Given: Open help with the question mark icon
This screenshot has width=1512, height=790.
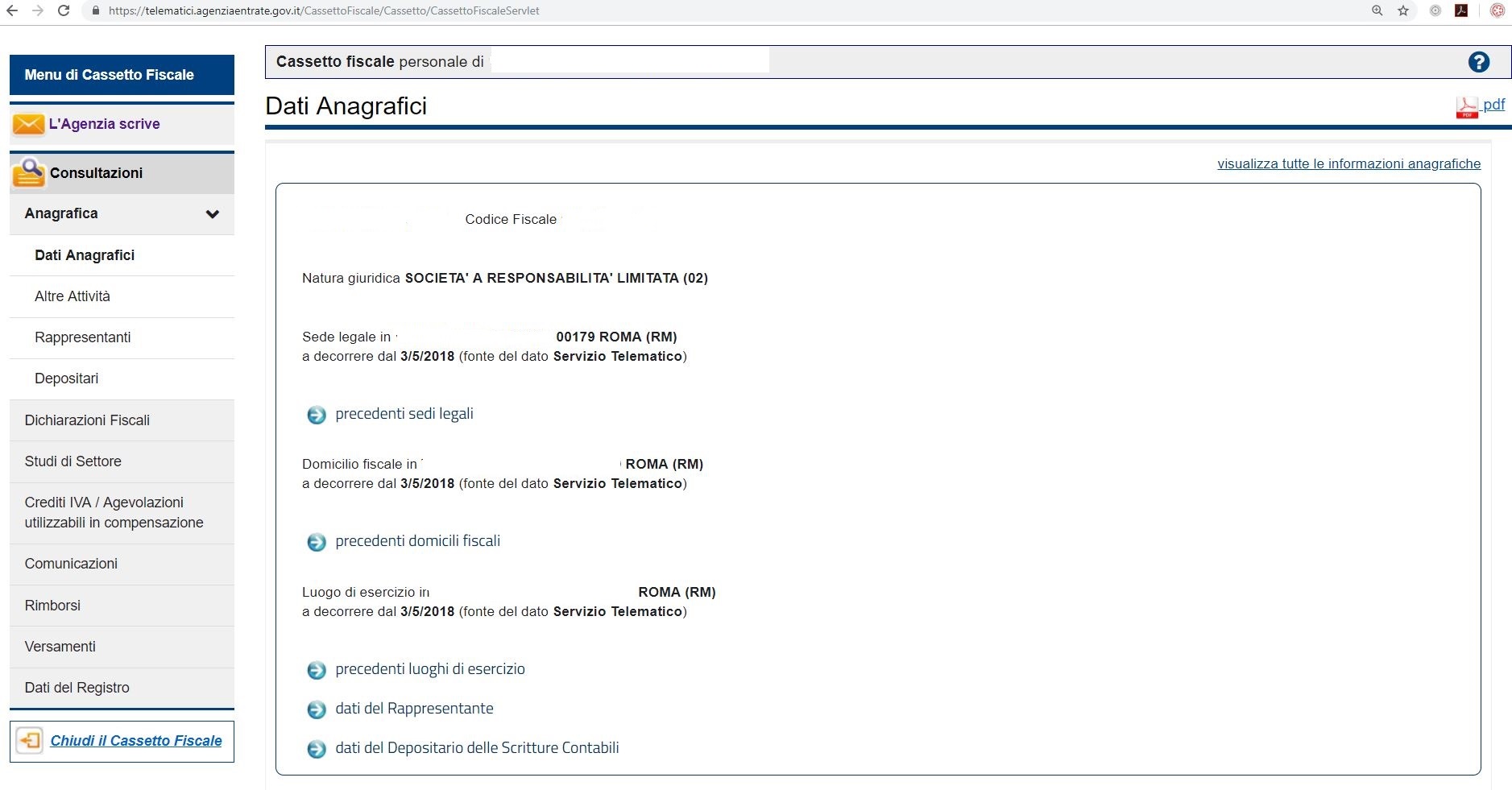Looking at the screenshot, I should (x=1479, y=62).
